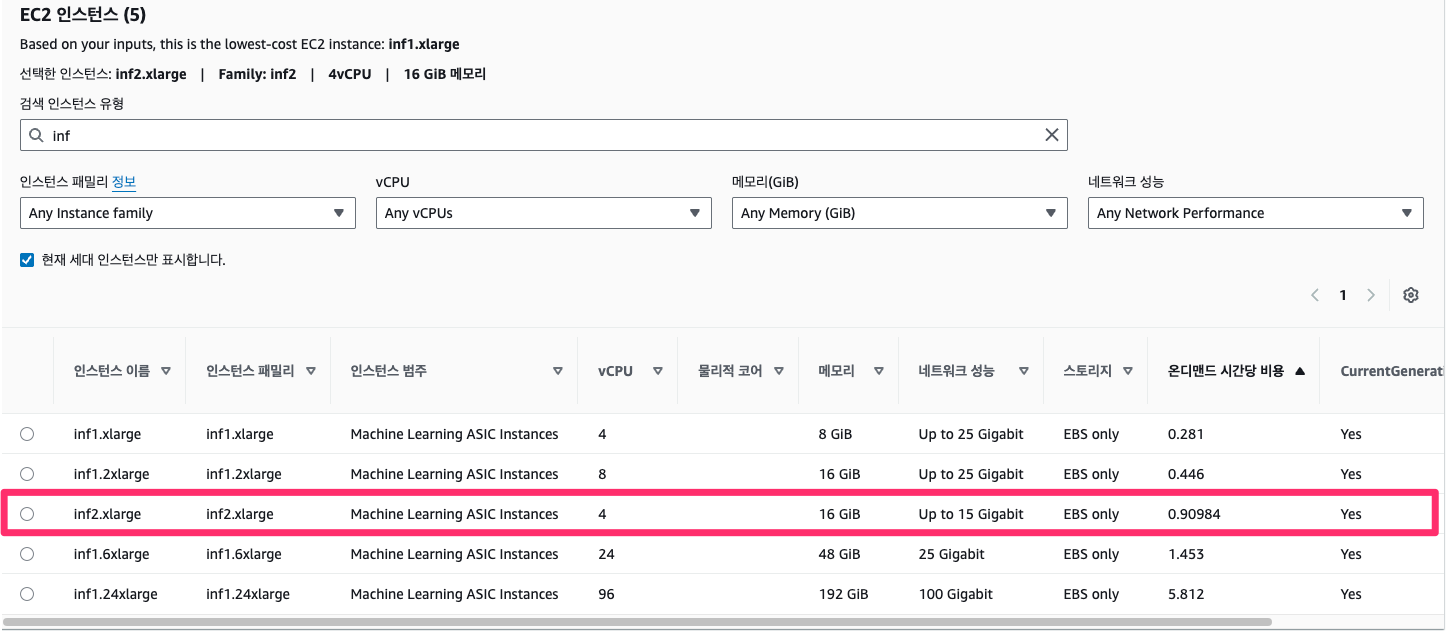Screen dimensions: 1455x634
Task: Click vCPU value 24 cell
Action: (606, 554)
